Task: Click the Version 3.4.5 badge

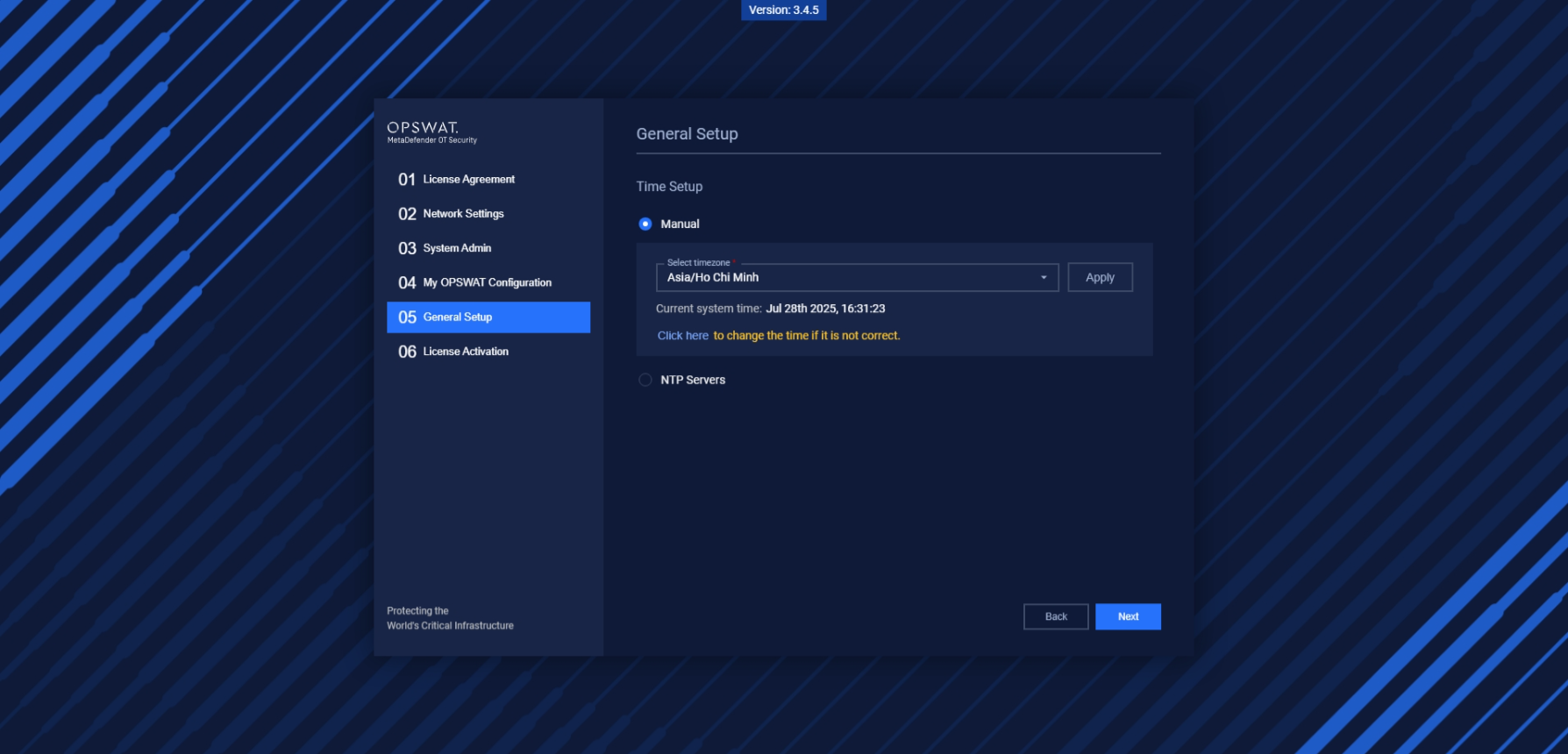Action: pos(784,10)
